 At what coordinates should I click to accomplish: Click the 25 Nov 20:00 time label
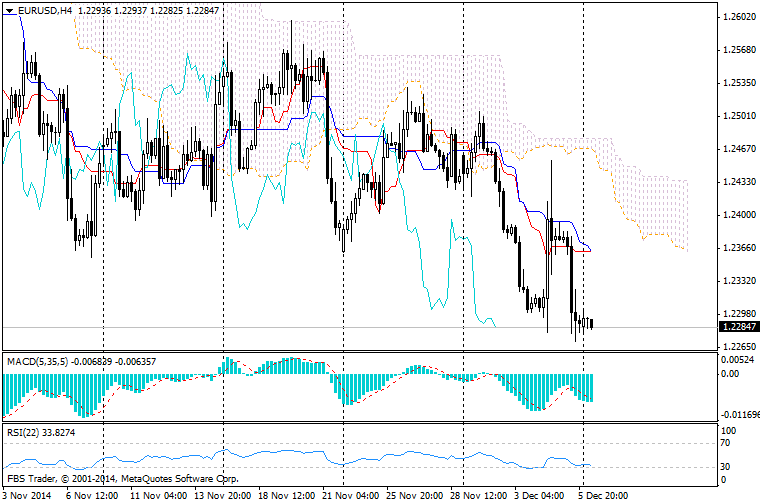point(414,496)
